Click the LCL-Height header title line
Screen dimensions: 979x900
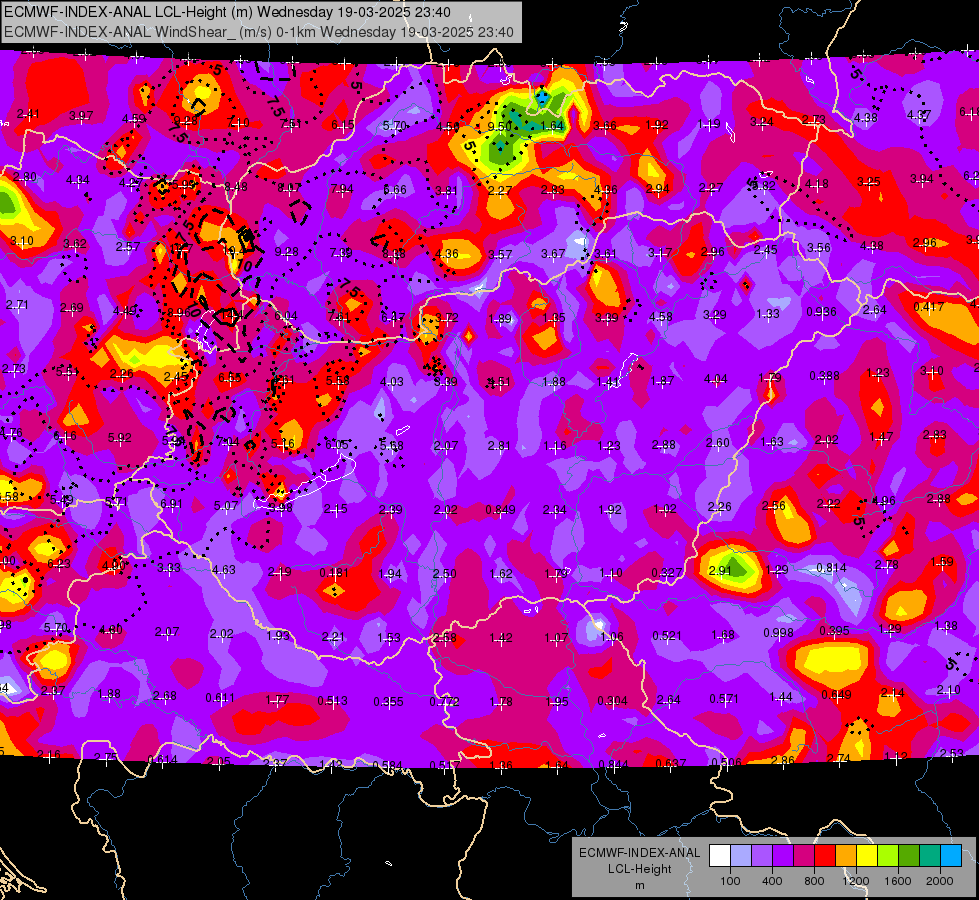(228, 12)
